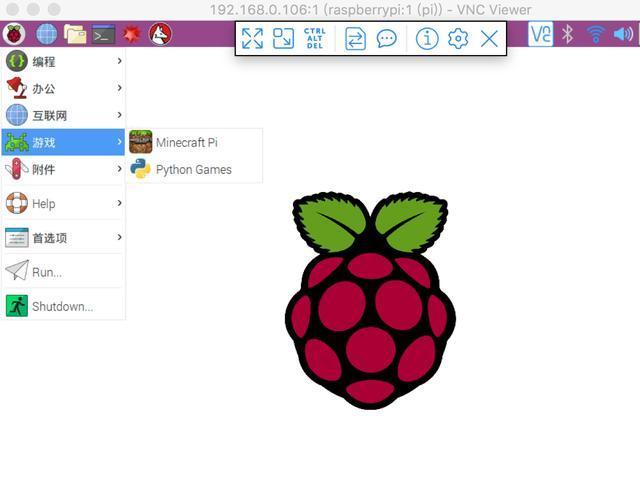Open the 办公 (Office) menu category
Screen dimensions: 640x489
coord(63,88)
